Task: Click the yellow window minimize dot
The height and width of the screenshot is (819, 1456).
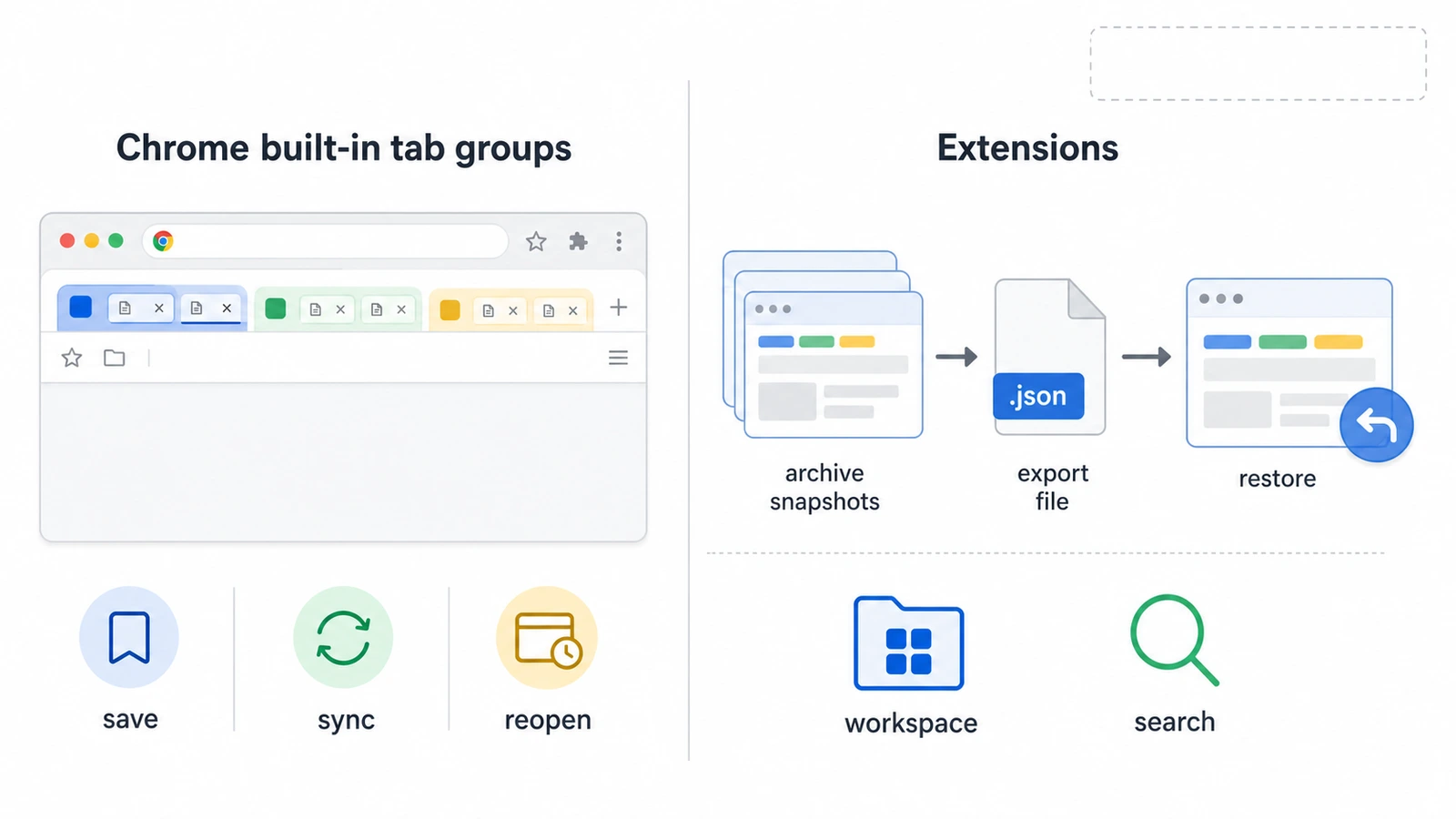Action: coord(91,240)
